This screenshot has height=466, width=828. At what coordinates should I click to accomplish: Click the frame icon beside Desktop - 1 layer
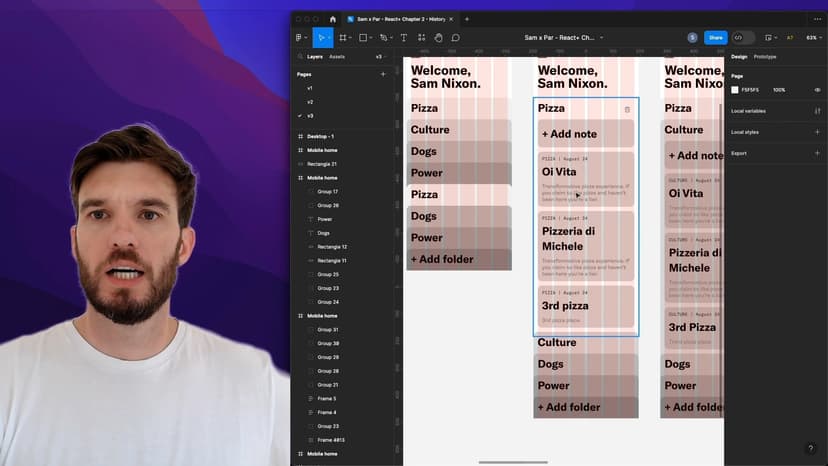coord(300,136)
